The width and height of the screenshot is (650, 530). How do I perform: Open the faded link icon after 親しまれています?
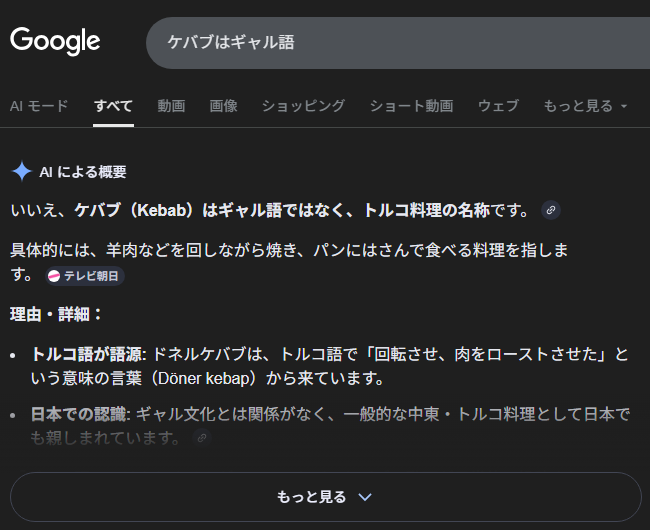[202, 438]
